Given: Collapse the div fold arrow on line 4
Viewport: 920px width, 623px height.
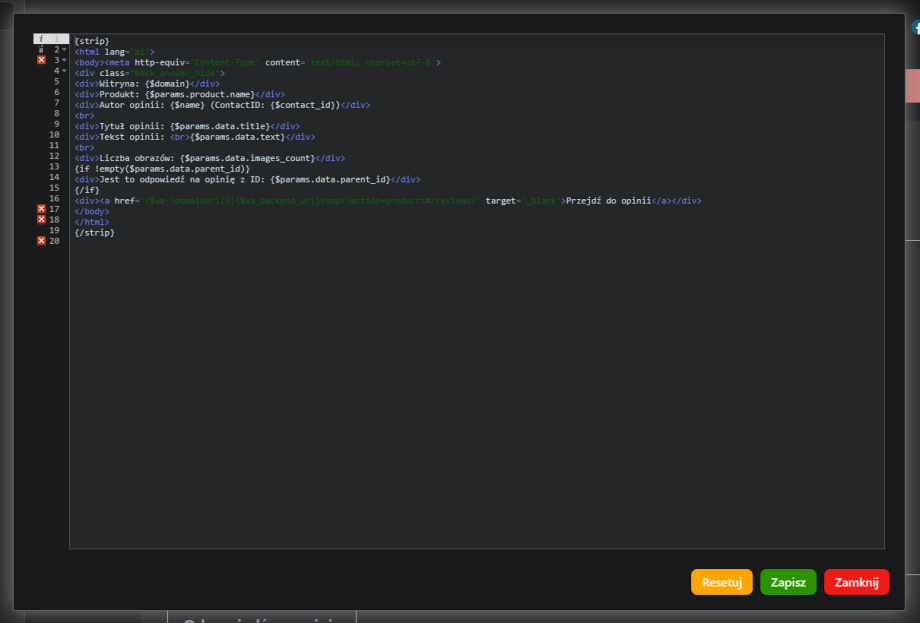Looking at the screenshot, I should (x=64, y=71).
